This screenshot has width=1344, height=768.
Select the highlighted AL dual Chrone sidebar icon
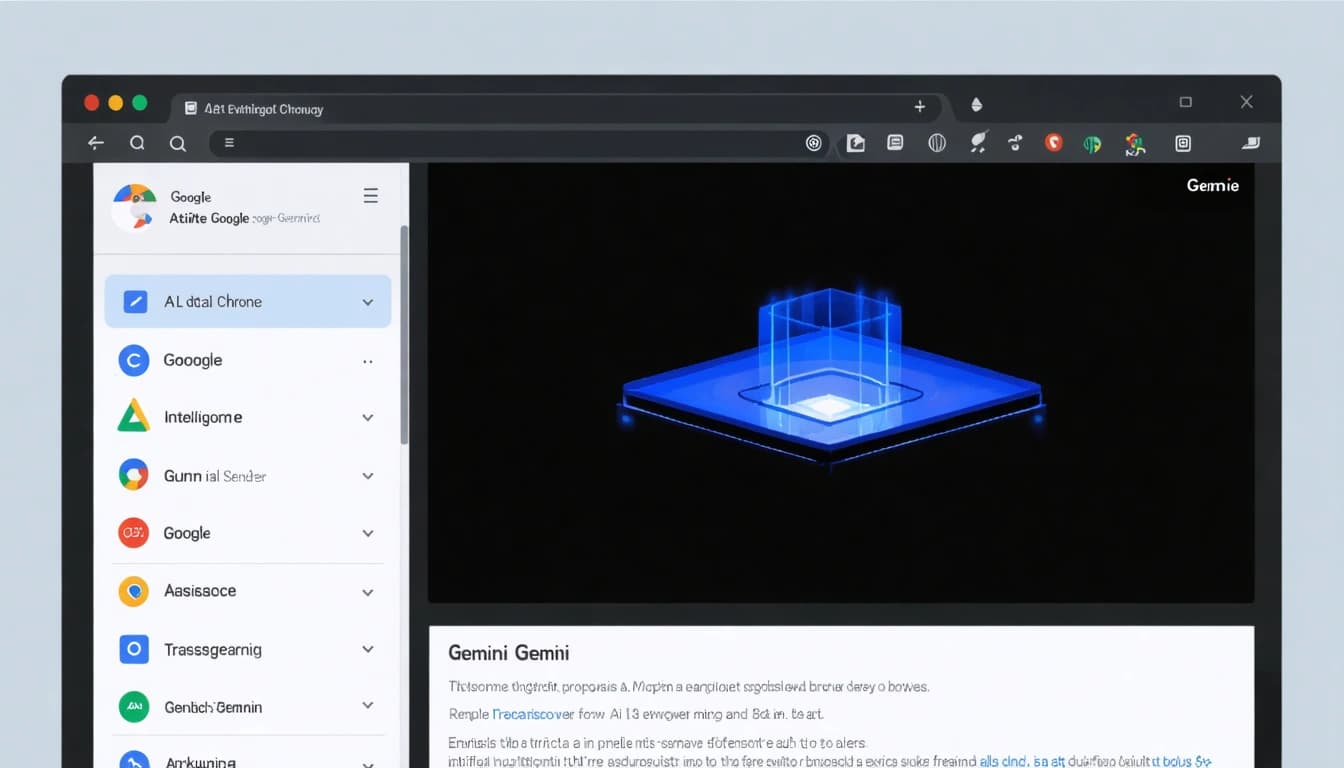tap(133, 300)
